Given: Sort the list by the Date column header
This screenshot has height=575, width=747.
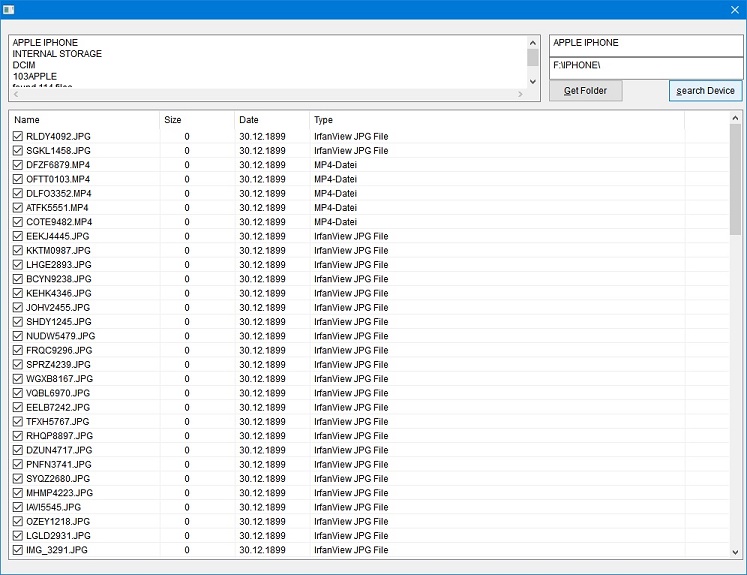Looking at the screenshot, I should click(x=272, y=120).
